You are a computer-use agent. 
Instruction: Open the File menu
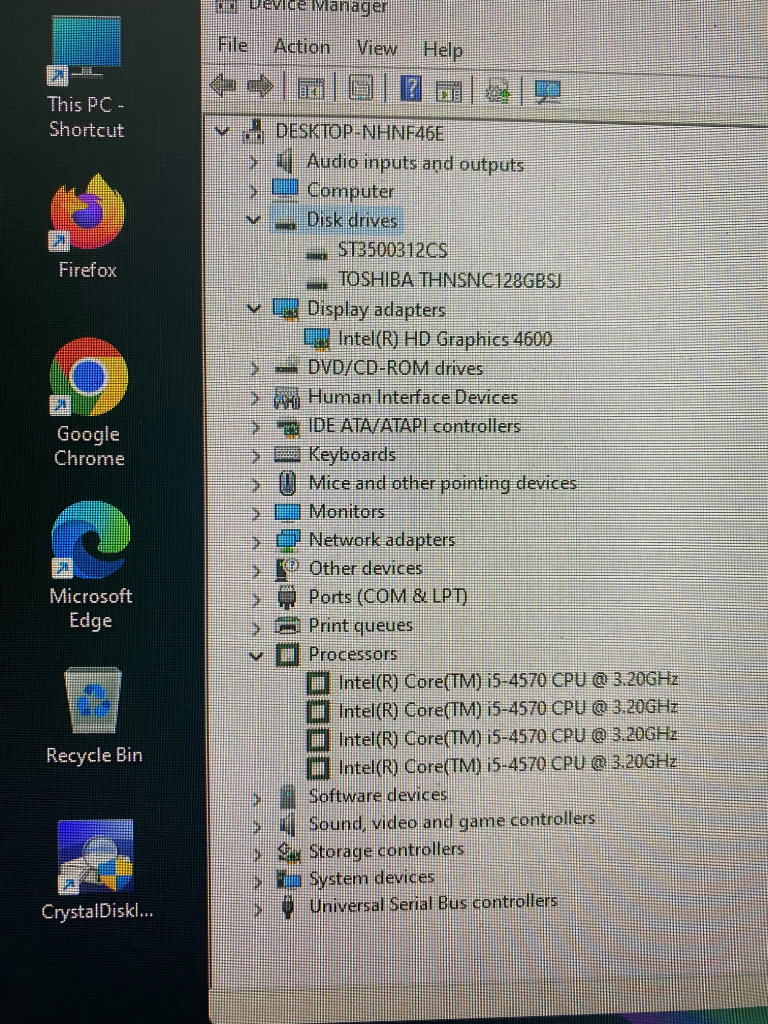[x=233, y=45]
